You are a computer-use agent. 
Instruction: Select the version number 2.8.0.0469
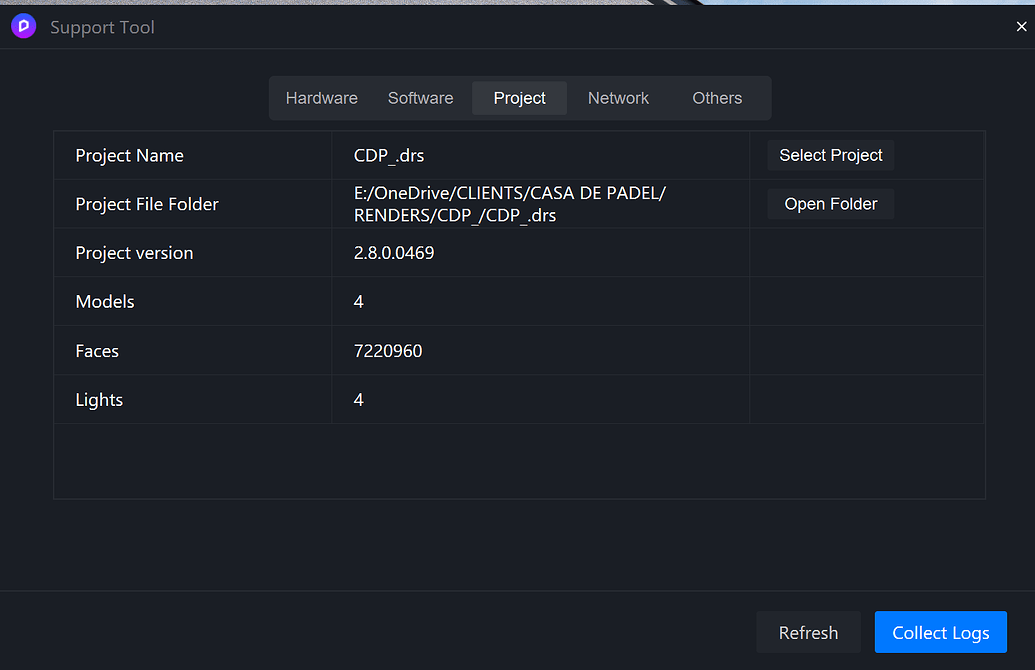[394, 253]
